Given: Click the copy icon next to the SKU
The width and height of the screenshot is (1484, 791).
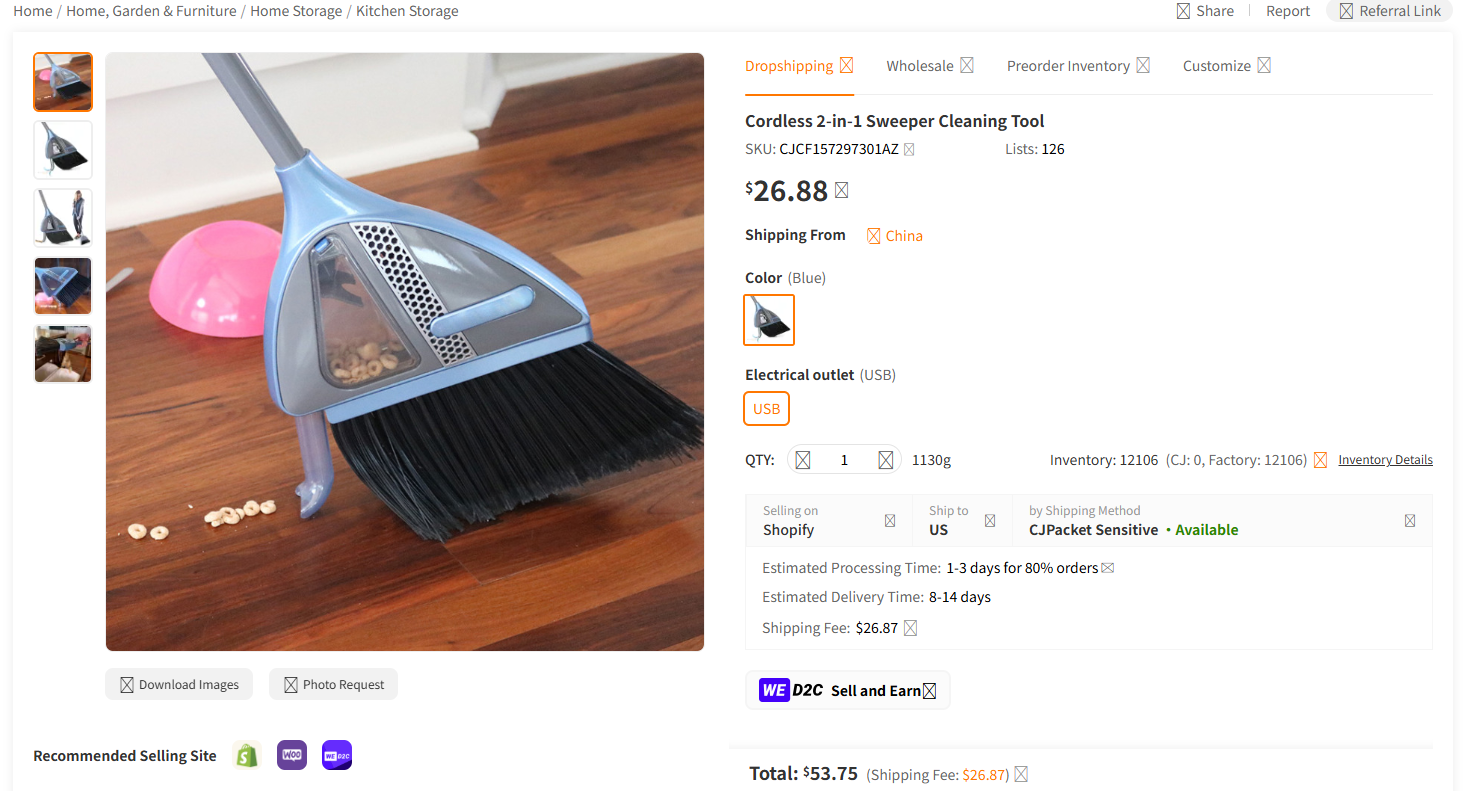Looking at the screenshot, I should tap(909, 149).
